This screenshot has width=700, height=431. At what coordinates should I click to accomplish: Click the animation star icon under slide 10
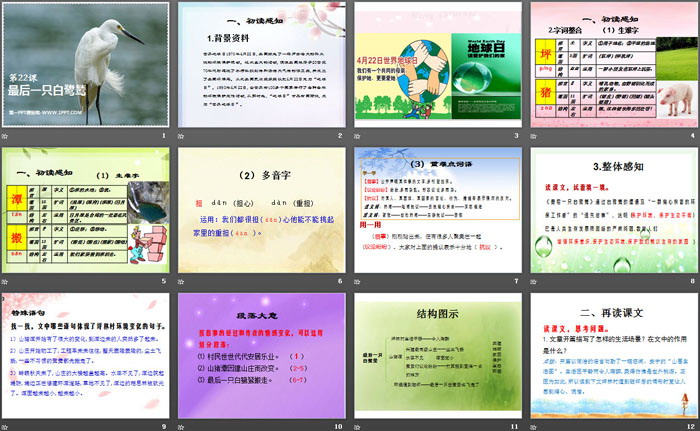click(181, 427)
